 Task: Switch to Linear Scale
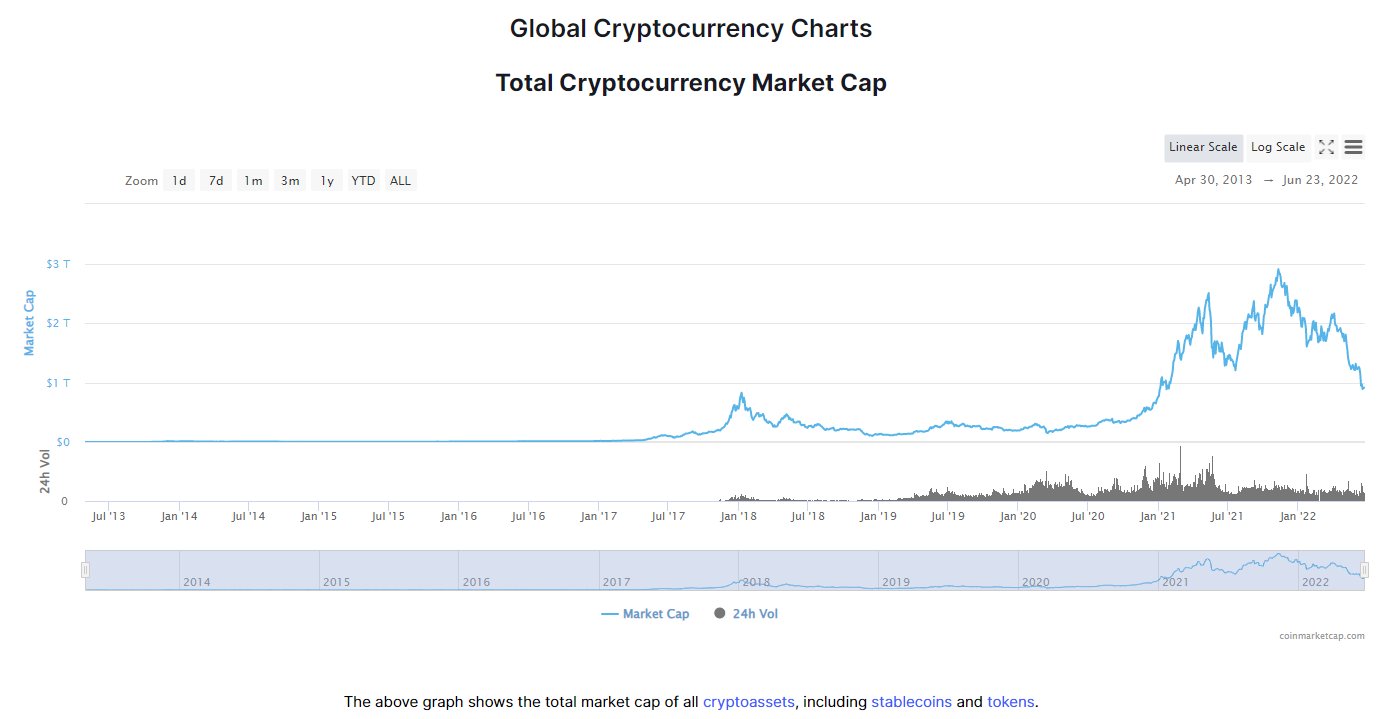pos(1203,147)
